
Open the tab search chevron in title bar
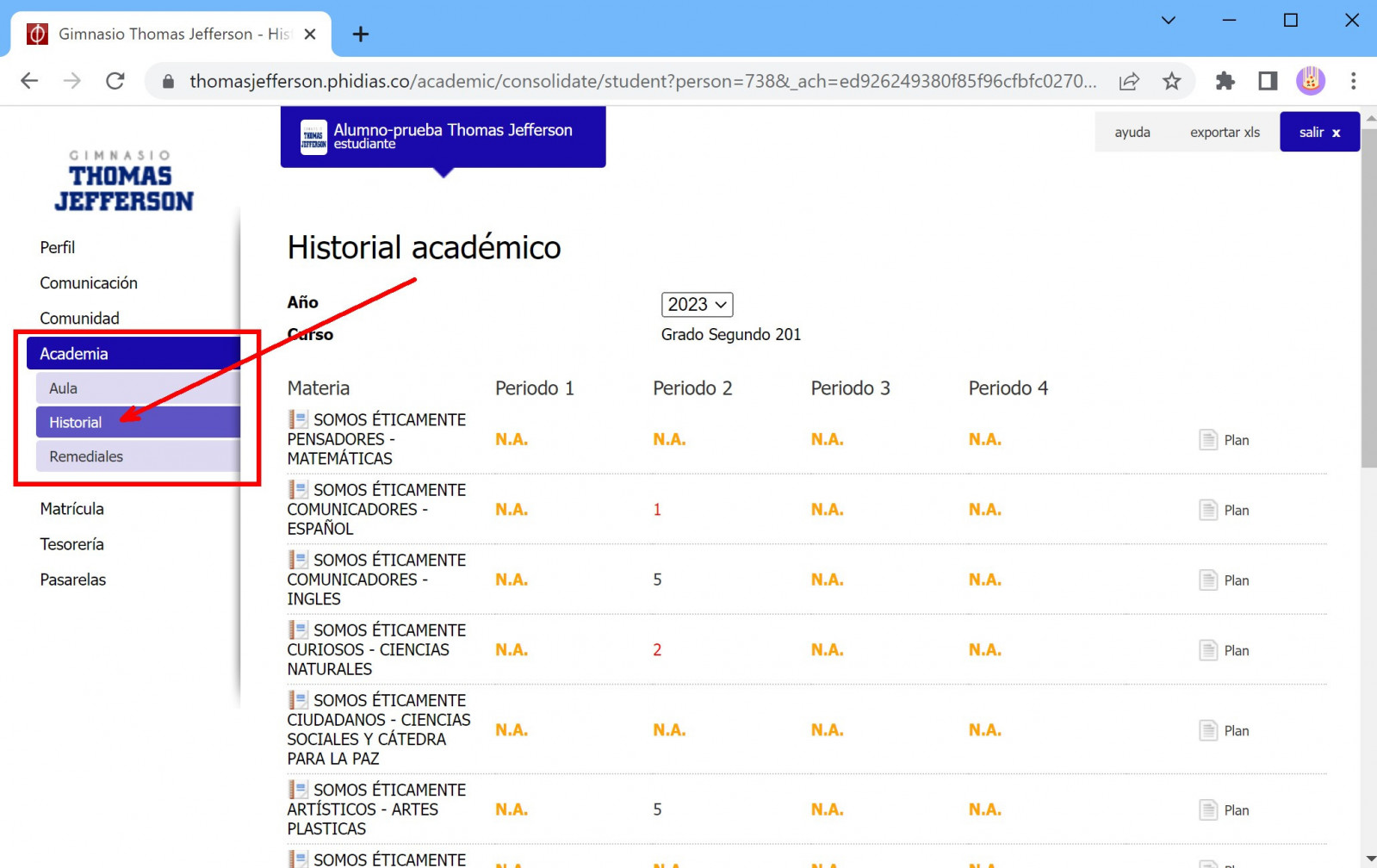(1168, 21)
